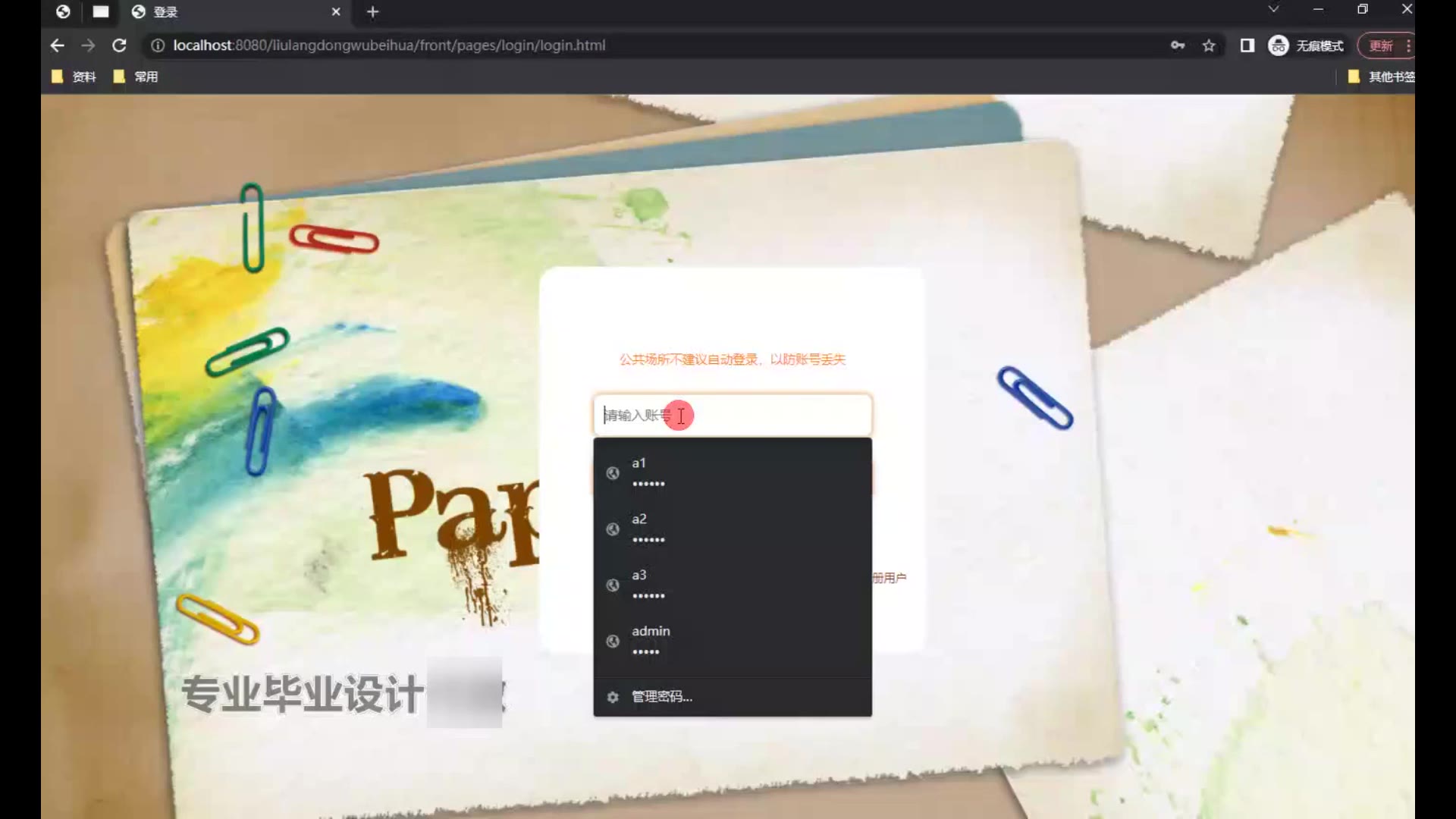The image size is (1456, 819).
Task: Bookmark this page with the star
Action: pos(1209,45)
